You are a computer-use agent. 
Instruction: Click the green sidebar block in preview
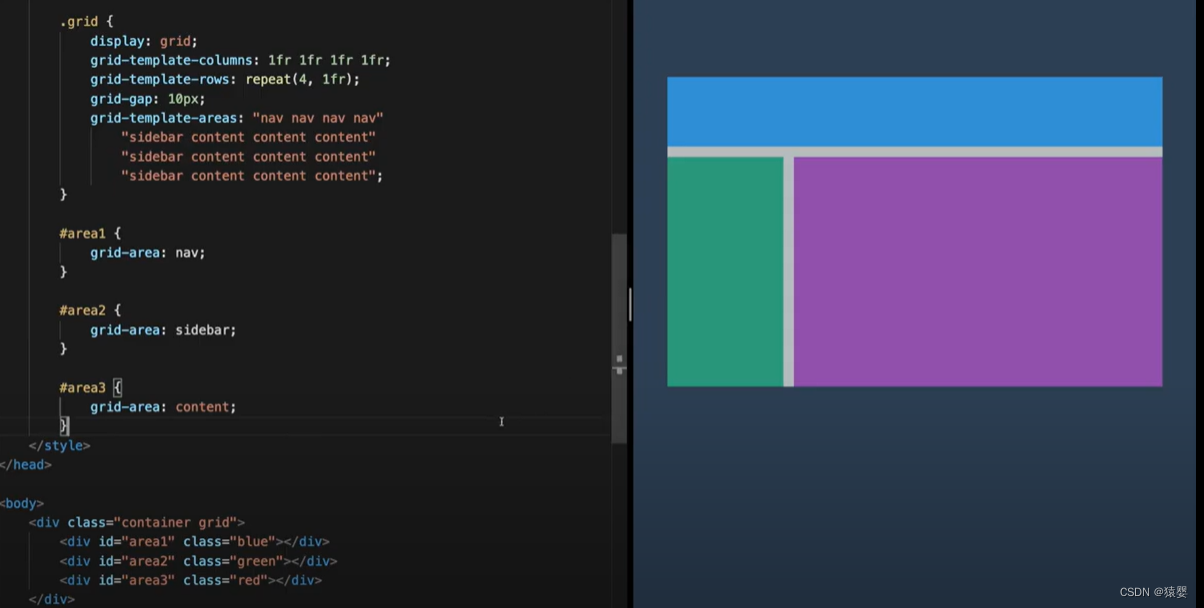click(x=725, y=271)
